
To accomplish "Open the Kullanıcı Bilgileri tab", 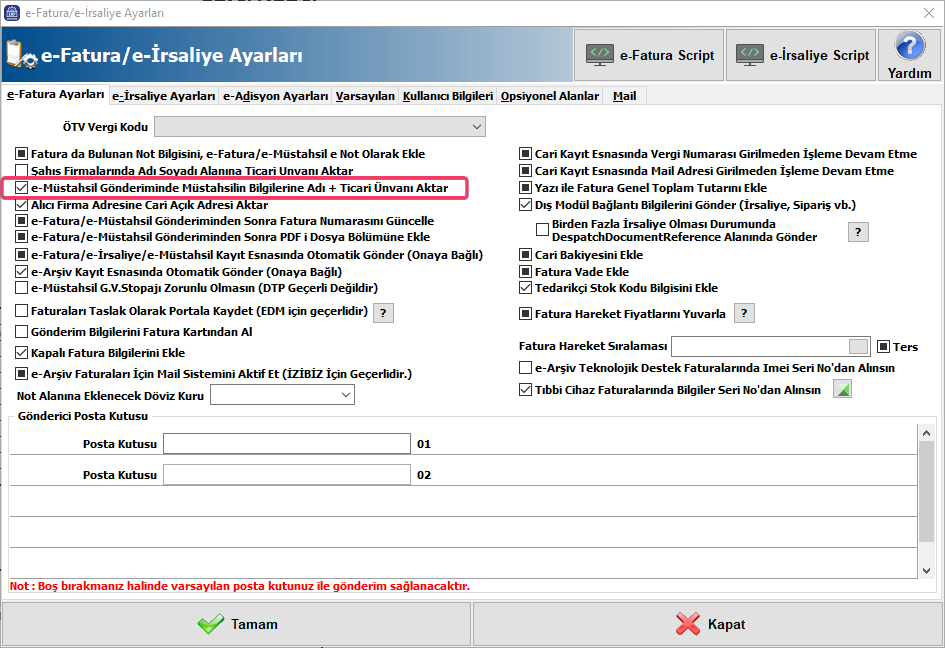I will (447, 96).
